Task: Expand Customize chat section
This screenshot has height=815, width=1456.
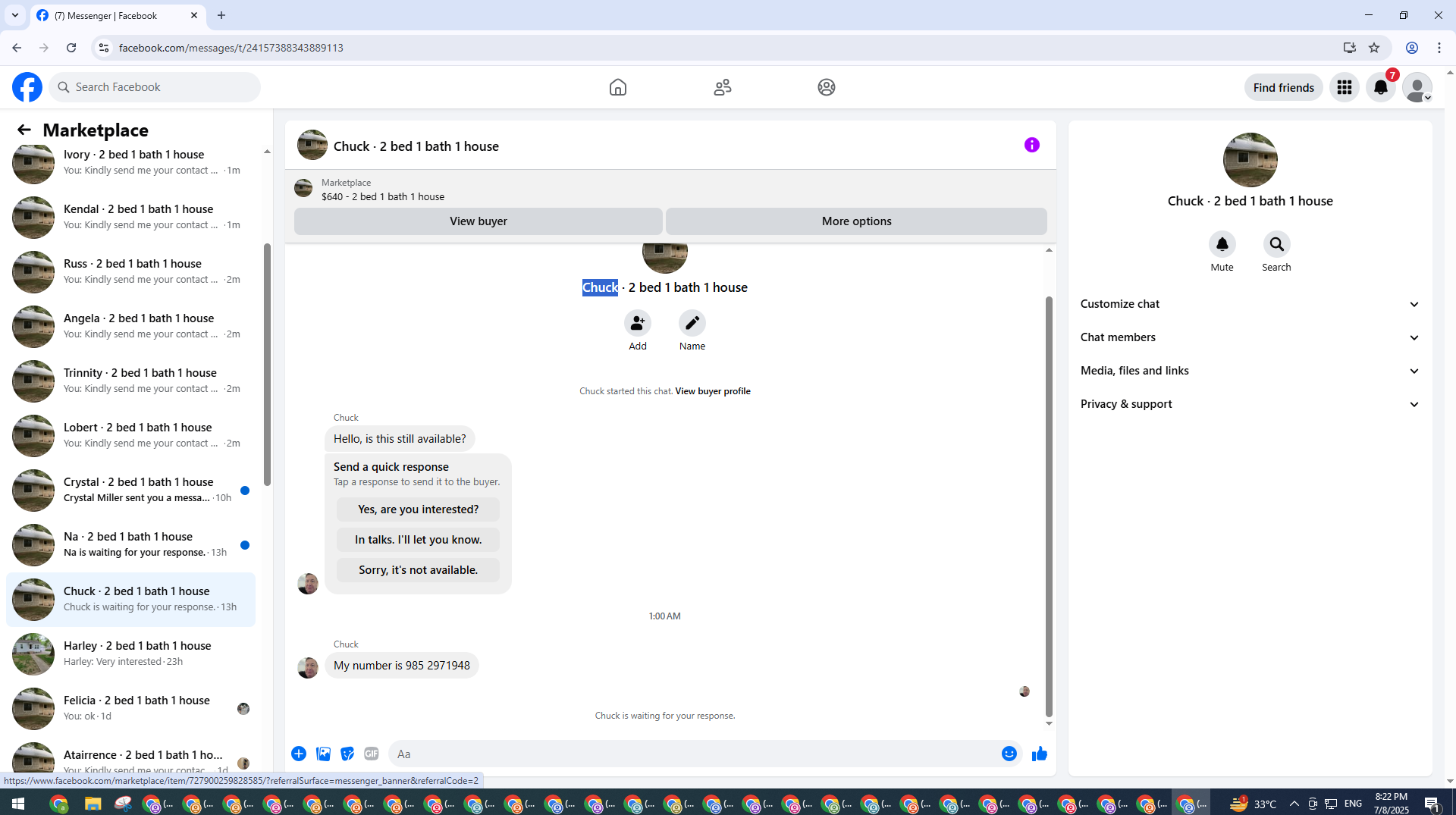Action: tap(1250, 304)
